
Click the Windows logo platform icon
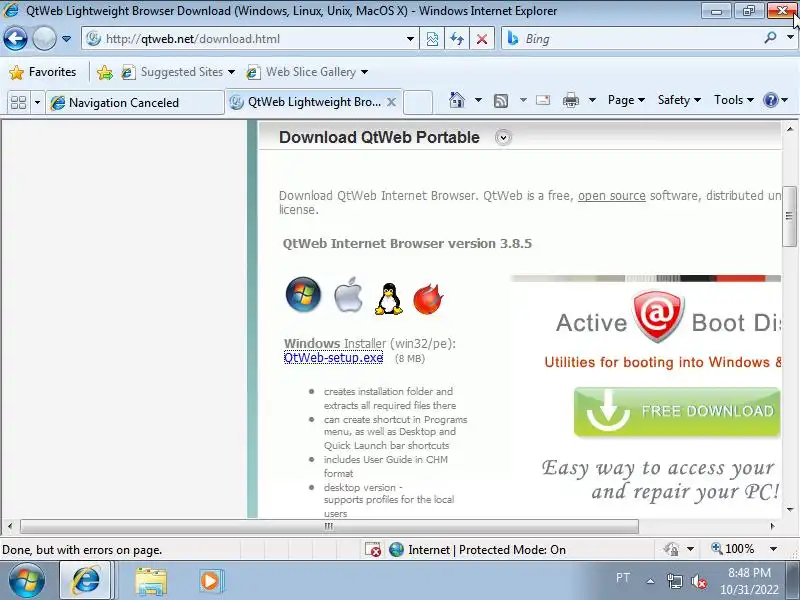tap(303, 294)
